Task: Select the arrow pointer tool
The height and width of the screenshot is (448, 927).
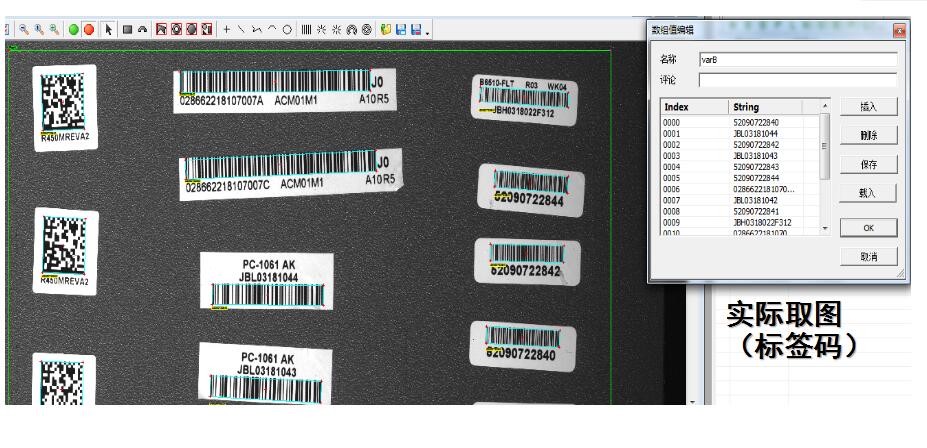Action: (x=109, y=29)
